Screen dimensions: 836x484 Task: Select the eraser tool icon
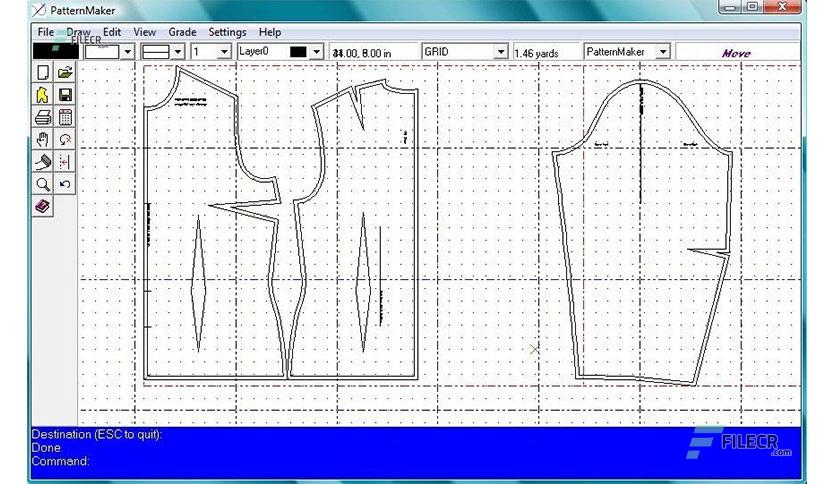pos(43,162)
